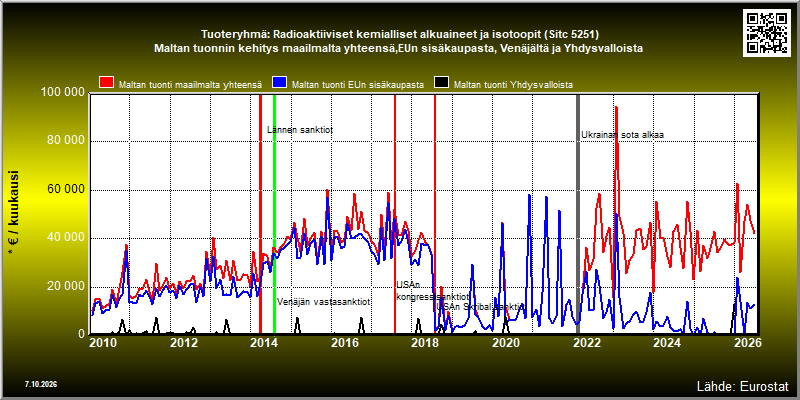Click the date stamp 7.10.2026
The width and height of the screenshot is (800, 400).
point(40,384)
